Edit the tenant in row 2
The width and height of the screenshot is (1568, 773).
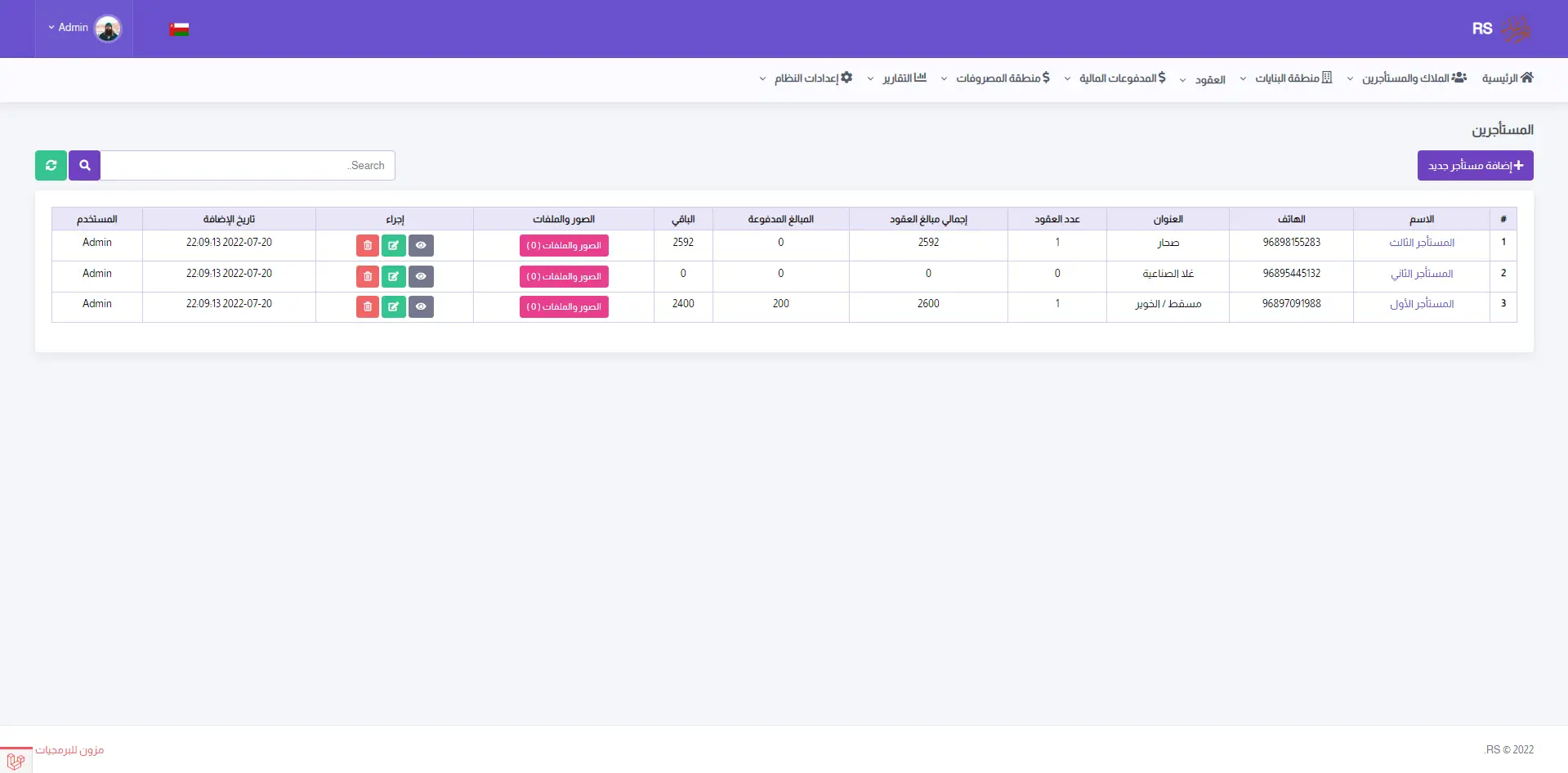(393, 276)
